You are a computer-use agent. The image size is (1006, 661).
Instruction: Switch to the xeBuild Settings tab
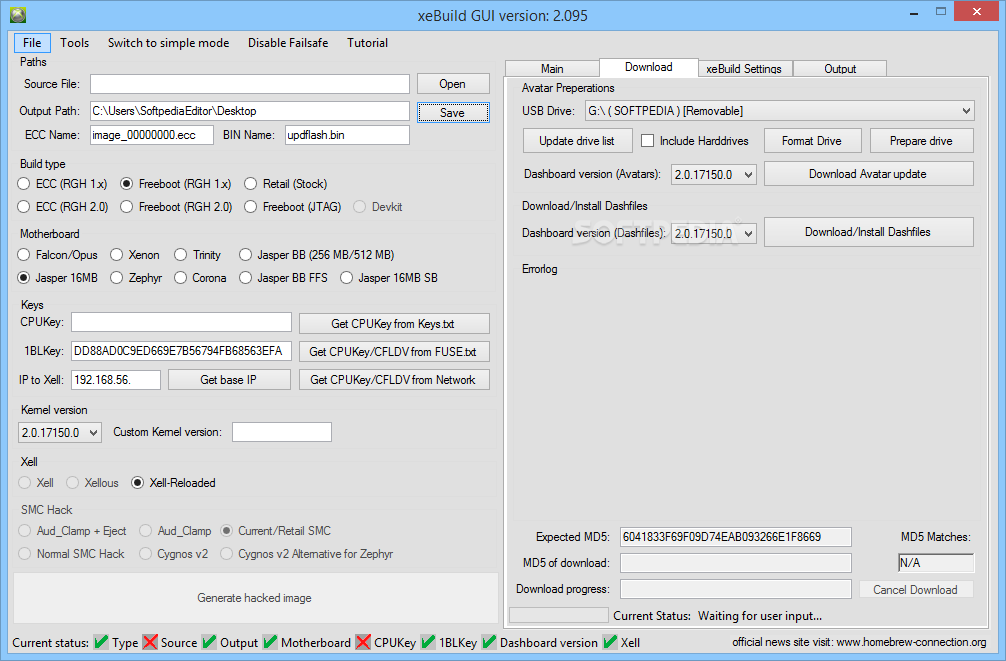click(x=744, y=69)
